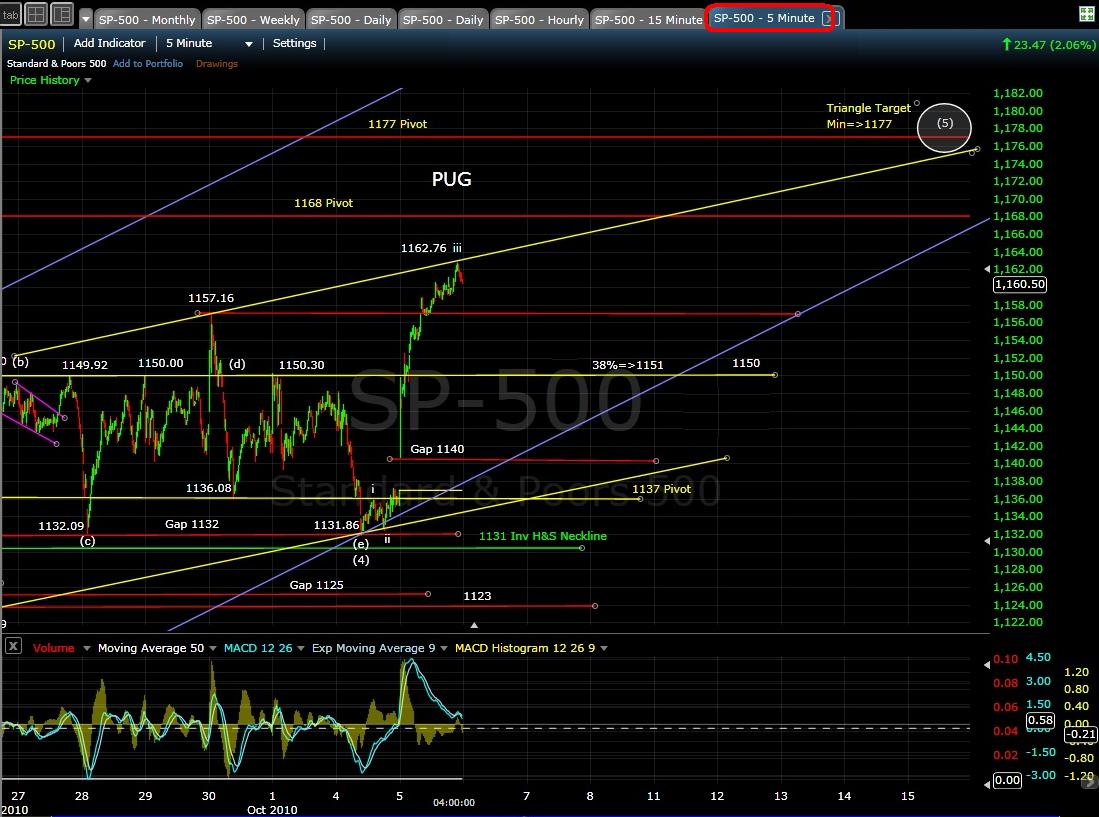The image size is (1099, 817).
Task: Click the 'Gap 1132' annotation
Action: 192,524
